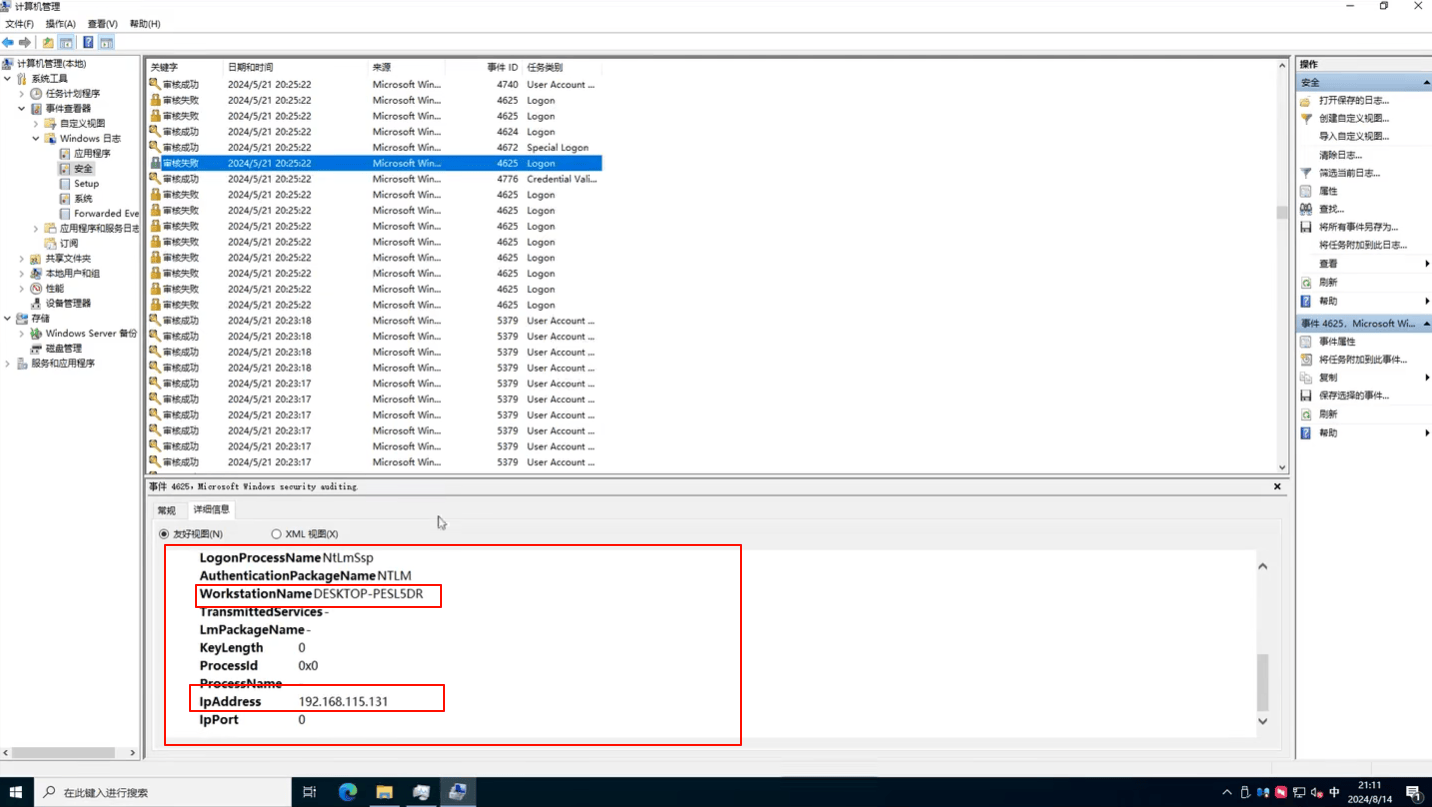Click 清除日志... in the actions pane
The image size is (1432, 807).
click(x=1340, y=155)
